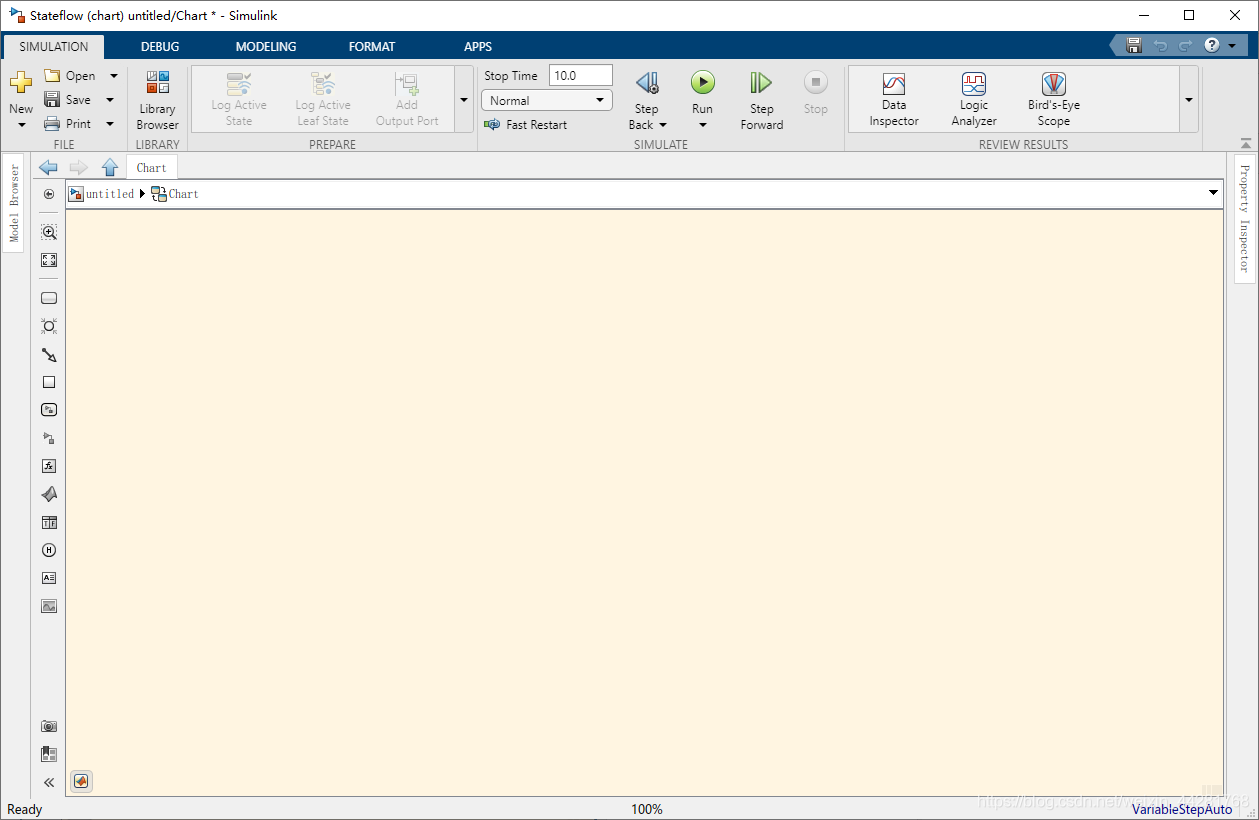The image size is (1259, 820).
Task: Click the viewmarks icon in palette
Action: click(49, 754)
